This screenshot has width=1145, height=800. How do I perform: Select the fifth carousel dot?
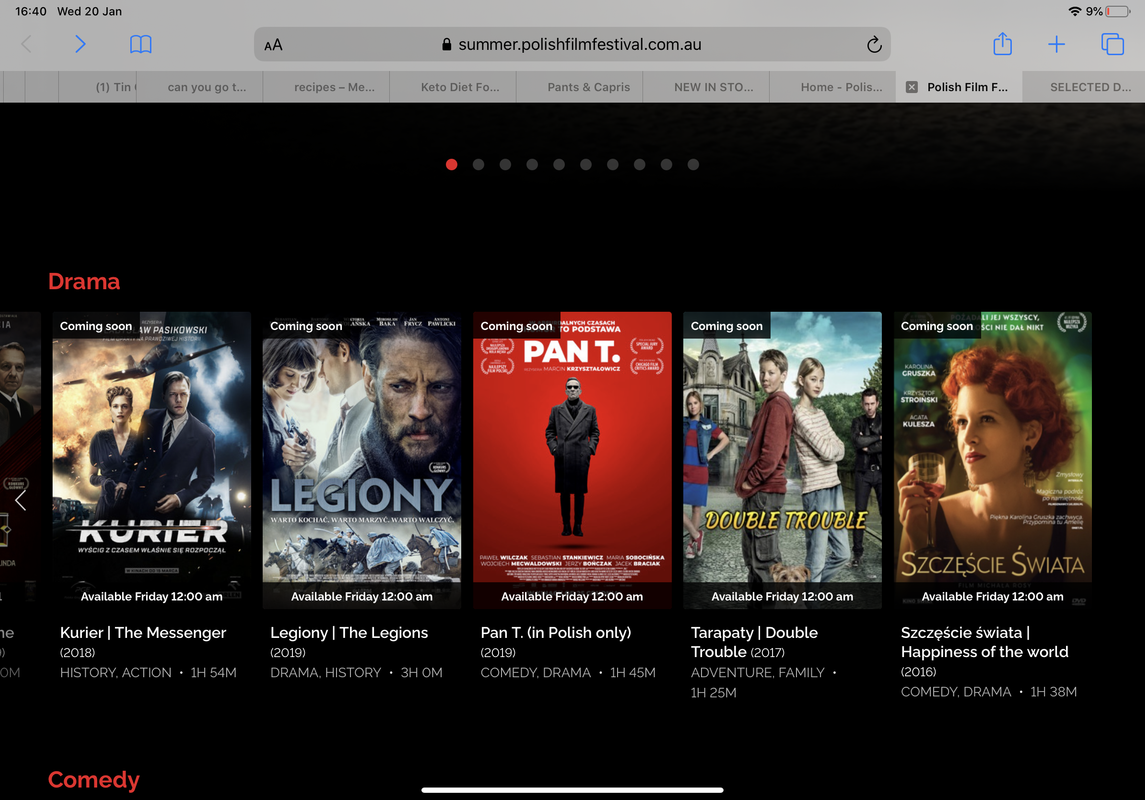(559, 164)
